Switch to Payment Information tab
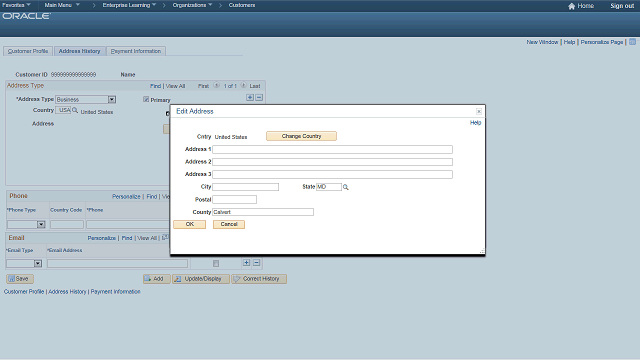The image size is (640, 360). click(136, 51)
